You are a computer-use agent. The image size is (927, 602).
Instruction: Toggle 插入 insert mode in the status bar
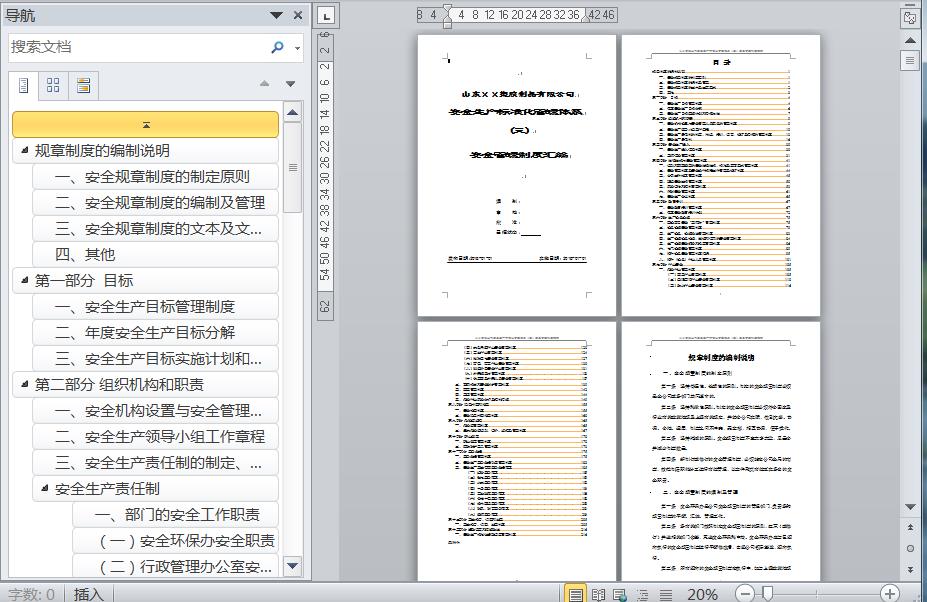tap(89, 592)
